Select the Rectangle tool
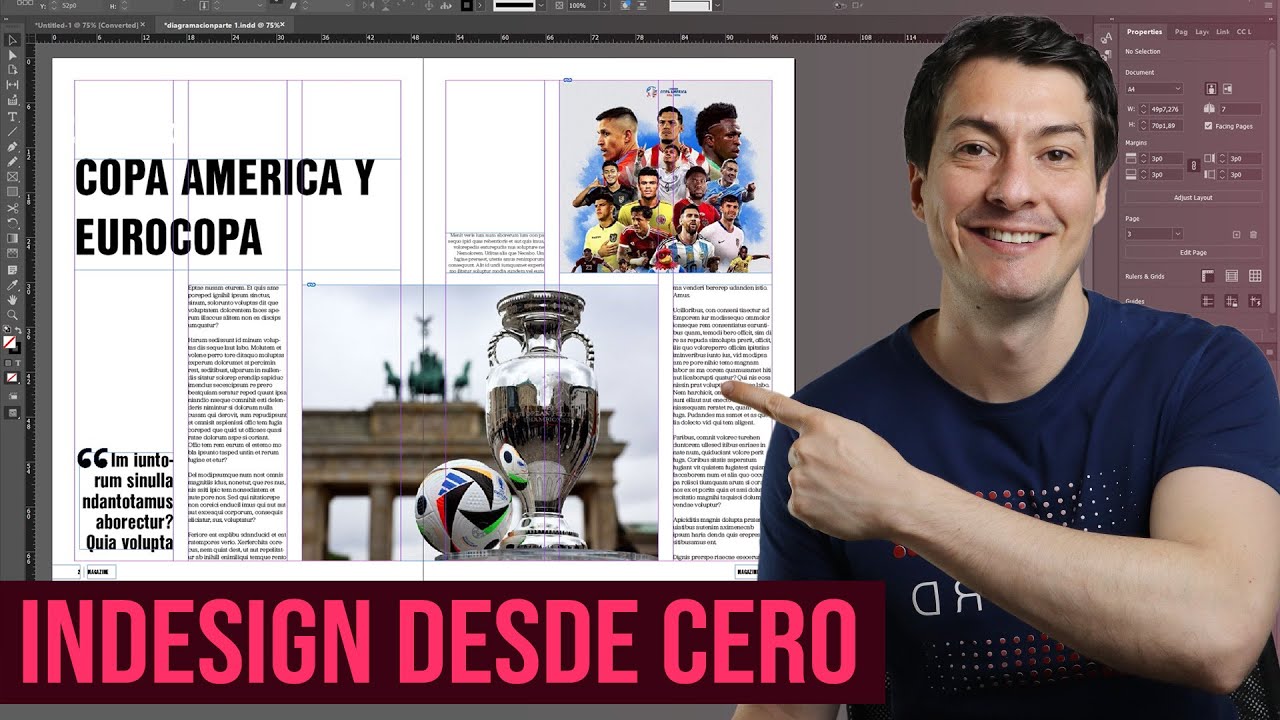 pos(12,191)
